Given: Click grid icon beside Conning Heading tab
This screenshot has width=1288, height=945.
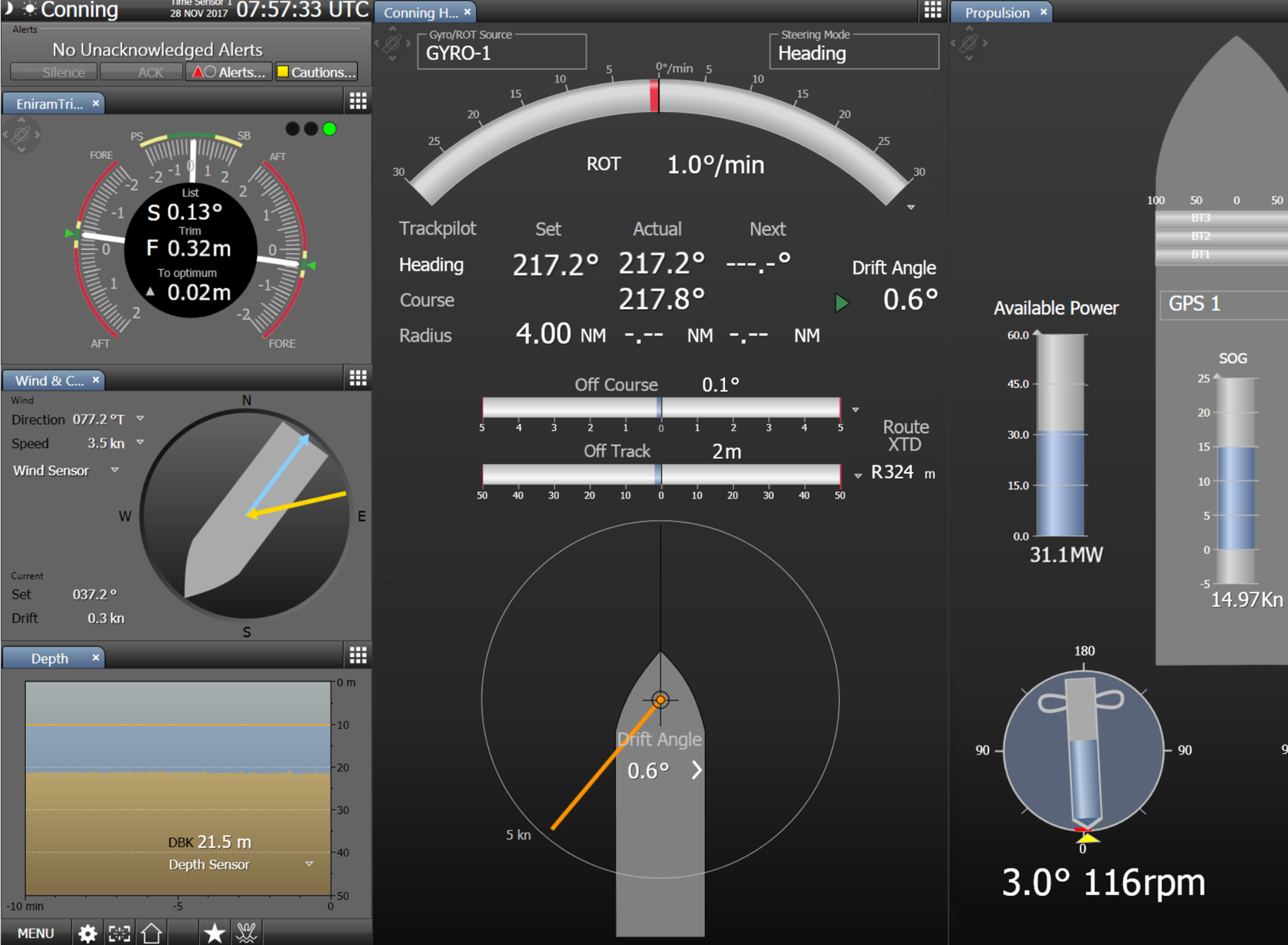Looking at the screenshot, I should (x=933, y=10).
